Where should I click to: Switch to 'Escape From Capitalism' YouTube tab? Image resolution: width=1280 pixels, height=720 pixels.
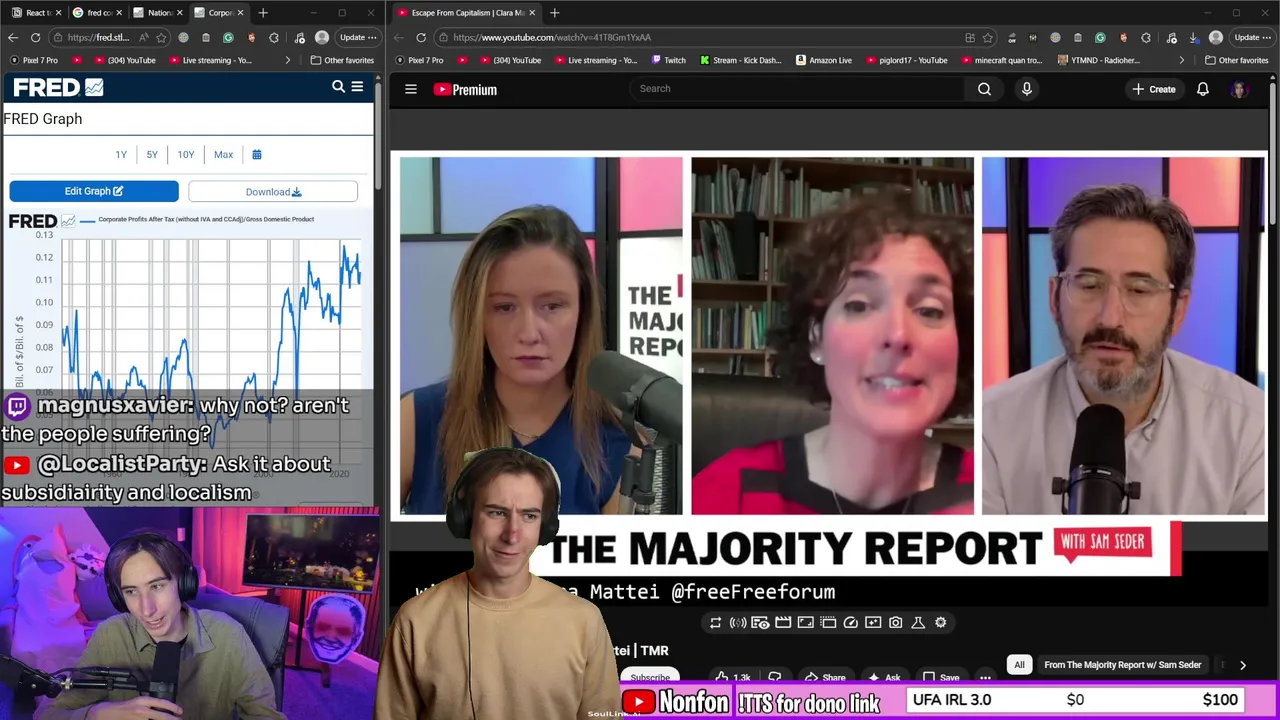[x=465, y=13]
